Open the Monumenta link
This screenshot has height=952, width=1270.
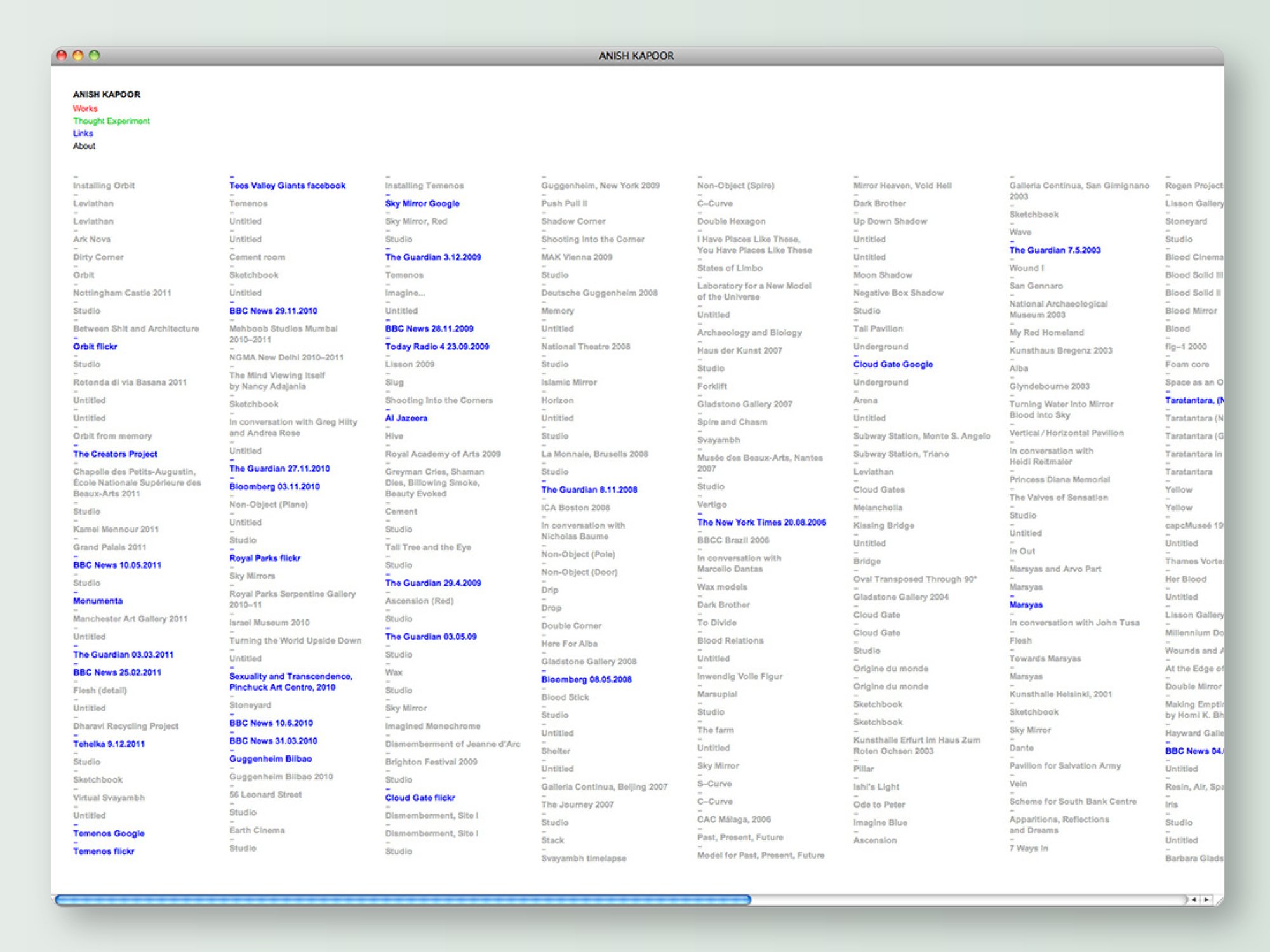tap(97, 601)
